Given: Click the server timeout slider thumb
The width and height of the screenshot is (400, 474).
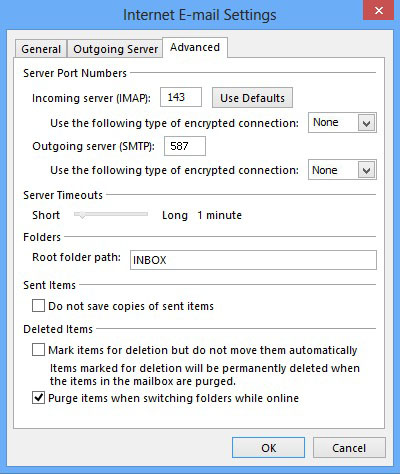Looking at the screenshot, I should click(82, 215).
